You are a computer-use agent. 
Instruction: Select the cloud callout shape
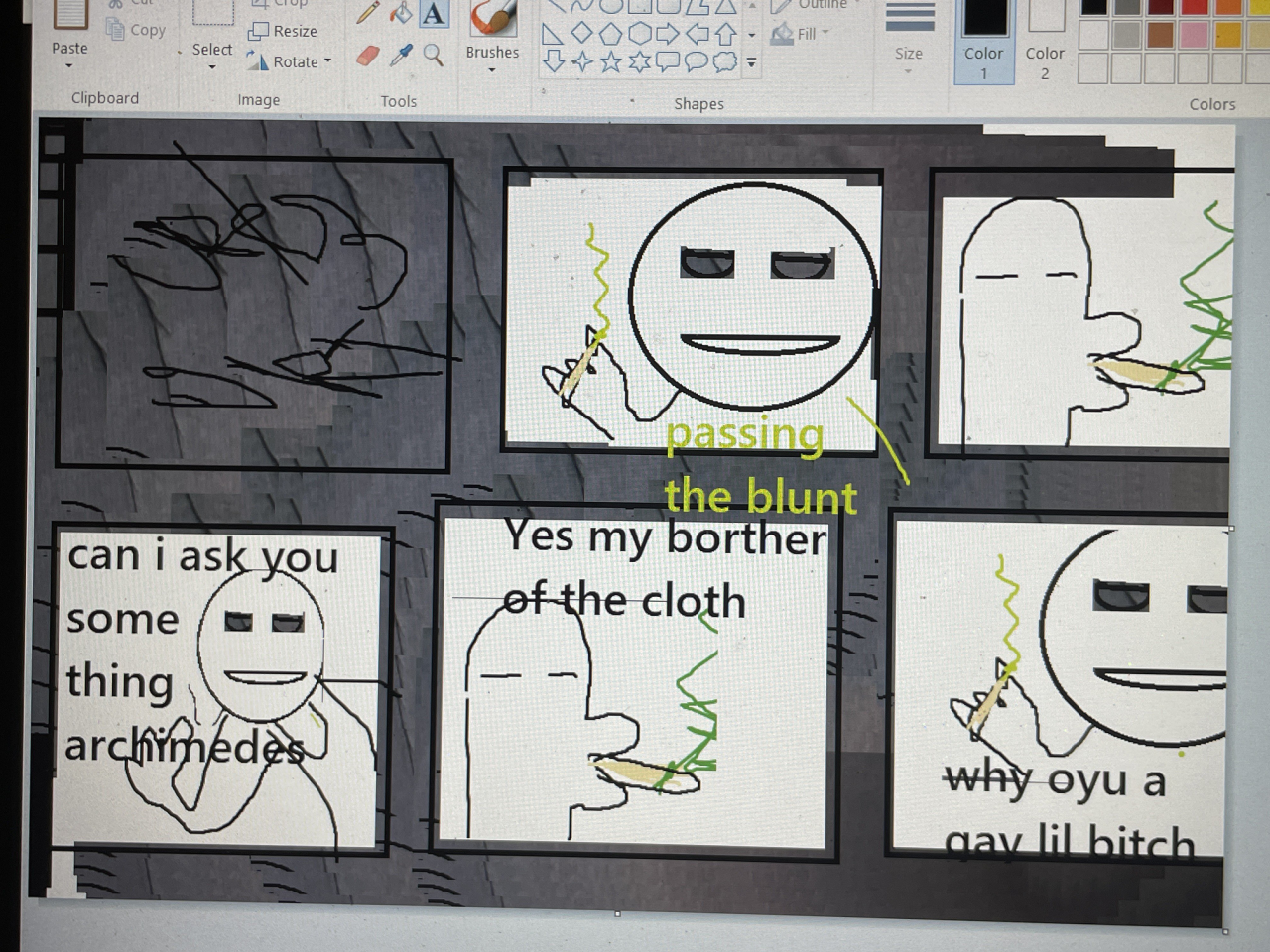point(726,62)
